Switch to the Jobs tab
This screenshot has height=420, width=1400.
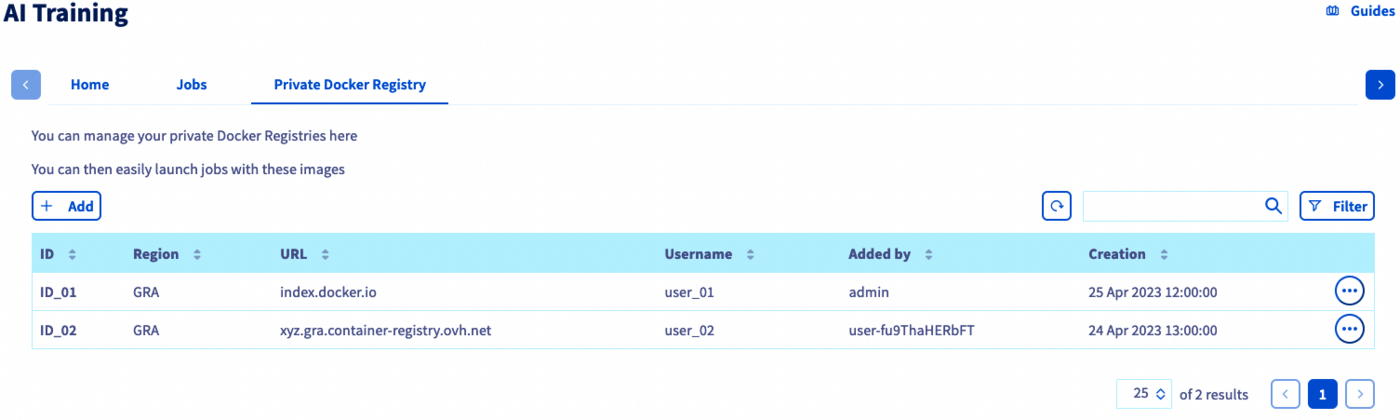point(191,85)
